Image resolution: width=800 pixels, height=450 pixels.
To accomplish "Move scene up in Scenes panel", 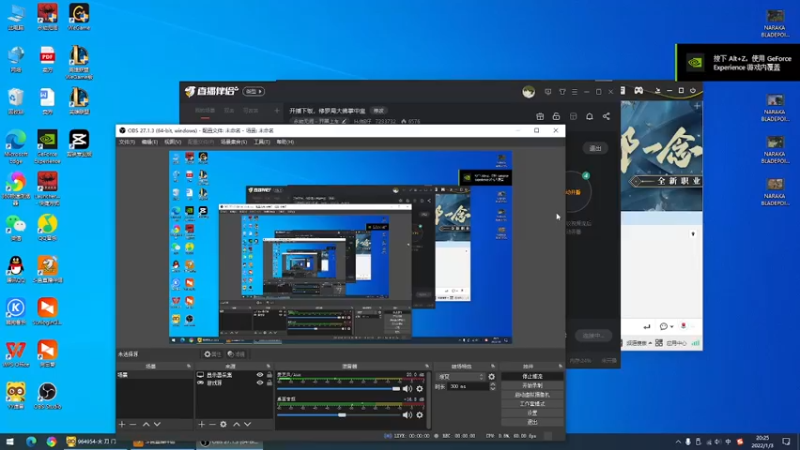I will 146,424.
